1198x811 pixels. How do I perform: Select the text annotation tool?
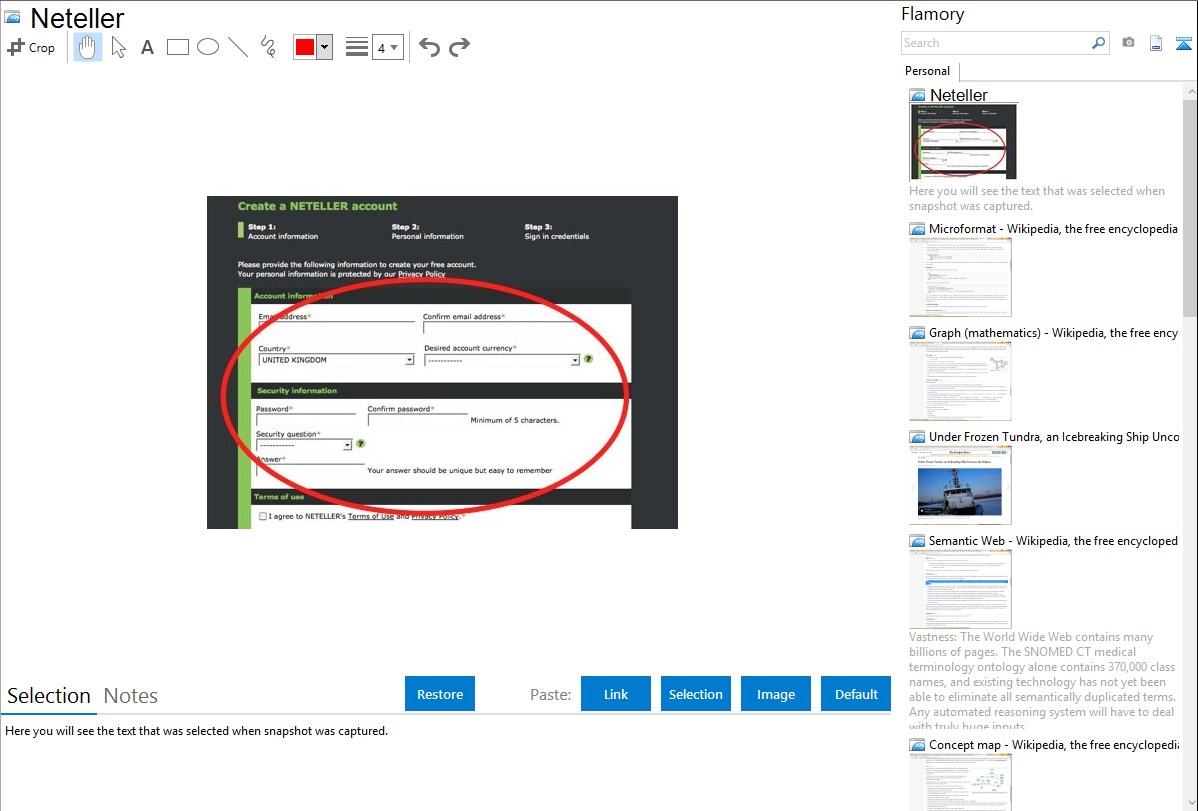click(147, 47)
